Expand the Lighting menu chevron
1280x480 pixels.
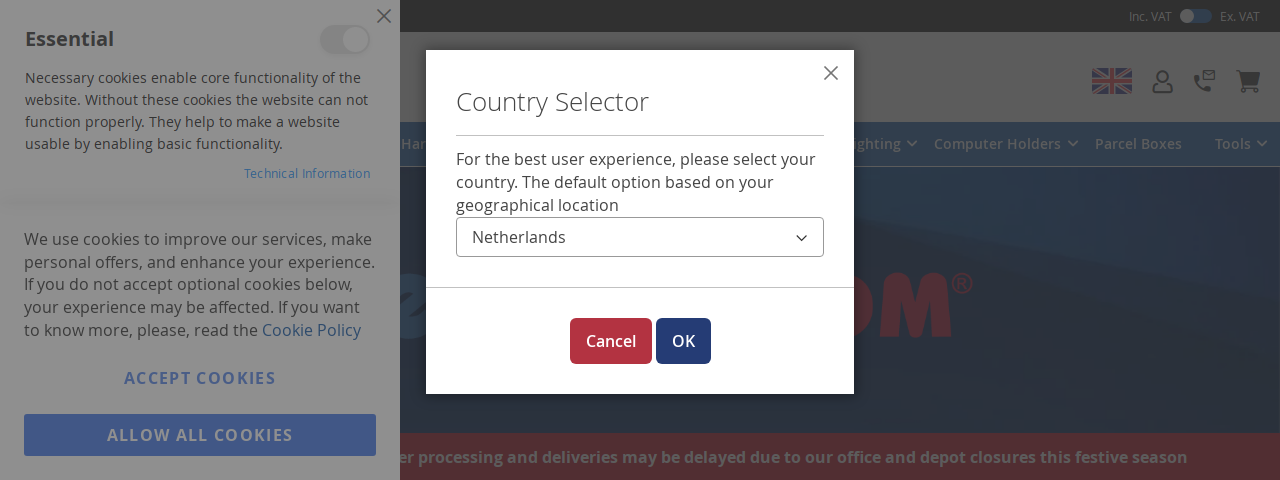(911, 144)
